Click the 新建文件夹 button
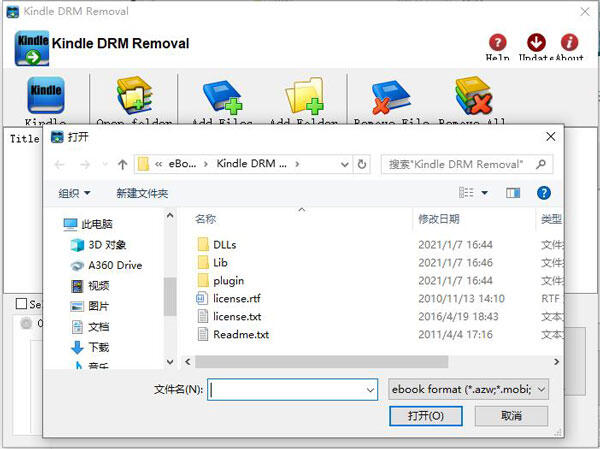Viewport: 600px width, 449px height. pyautogui.click(x=142, y=193)
